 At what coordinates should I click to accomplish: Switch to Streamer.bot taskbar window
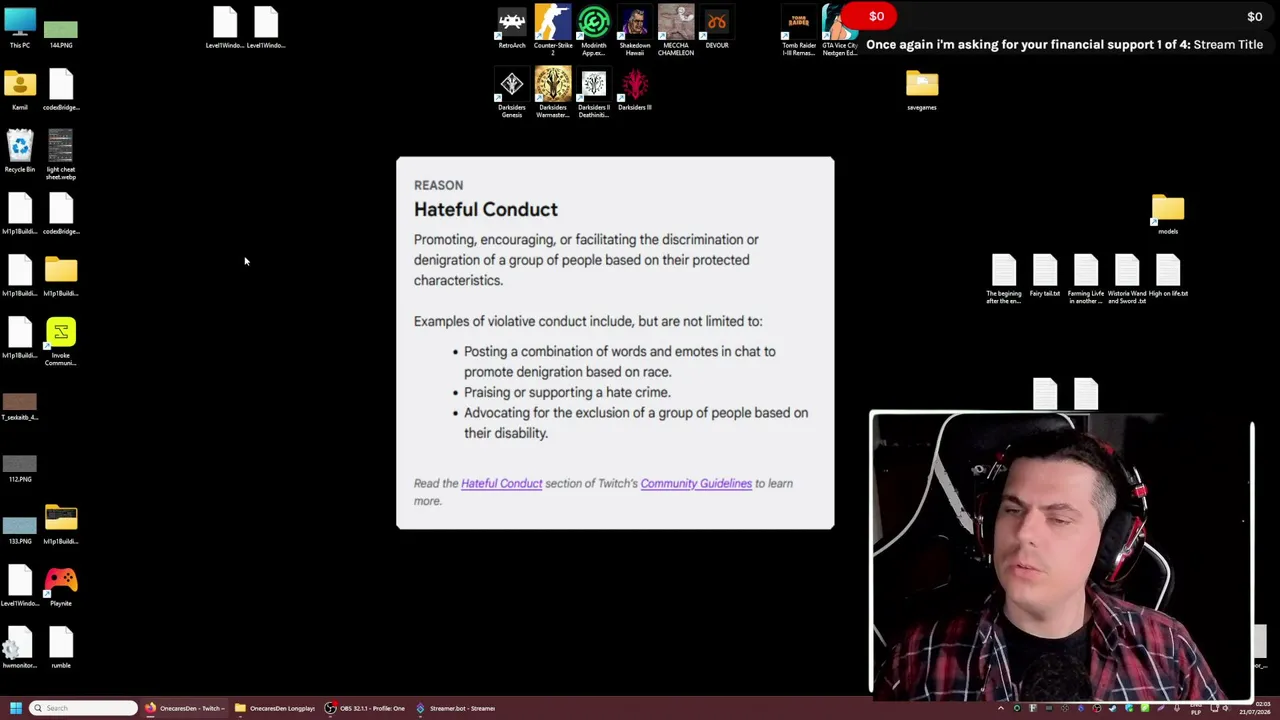pos(456,708)
